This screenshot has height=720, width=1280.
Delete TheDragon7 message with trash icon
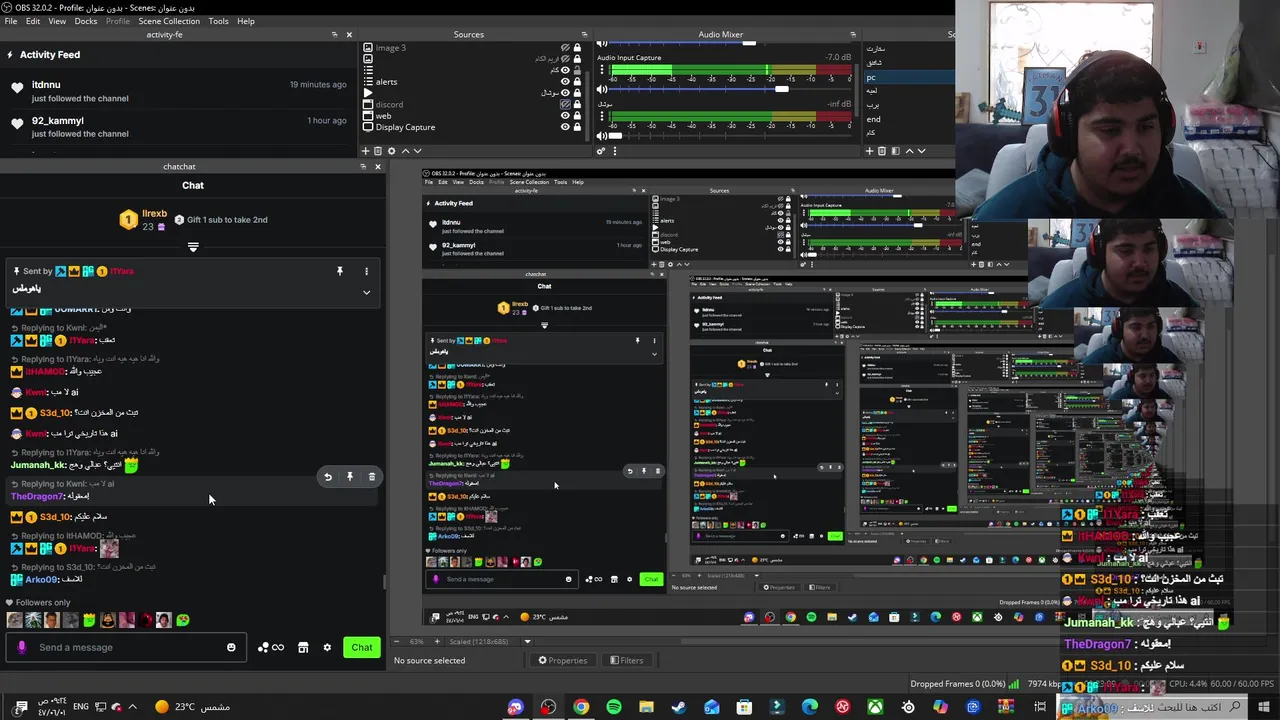(372, 477)
